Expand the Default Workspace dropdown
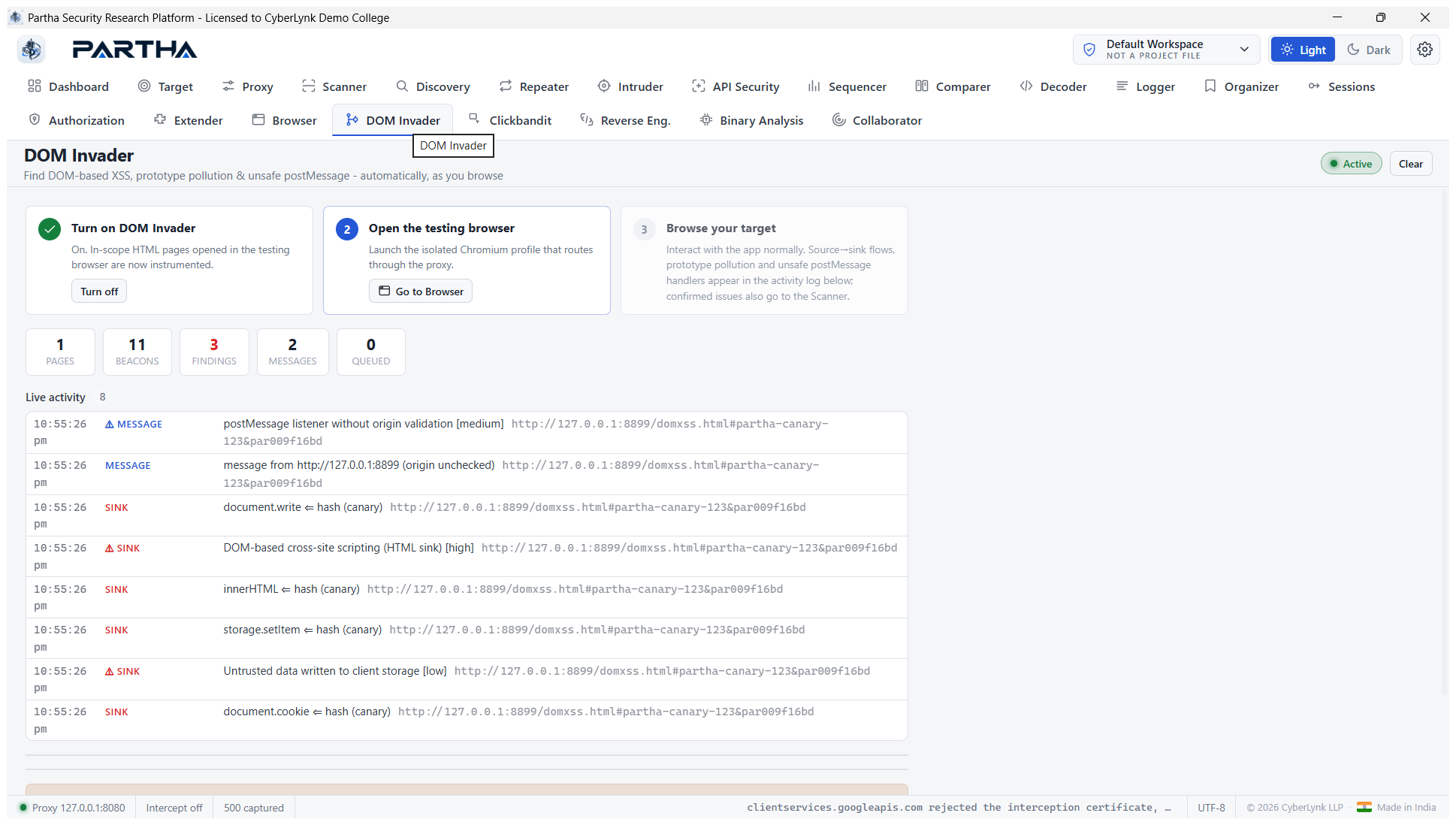1456x825 pixels. pos(1168,50)
